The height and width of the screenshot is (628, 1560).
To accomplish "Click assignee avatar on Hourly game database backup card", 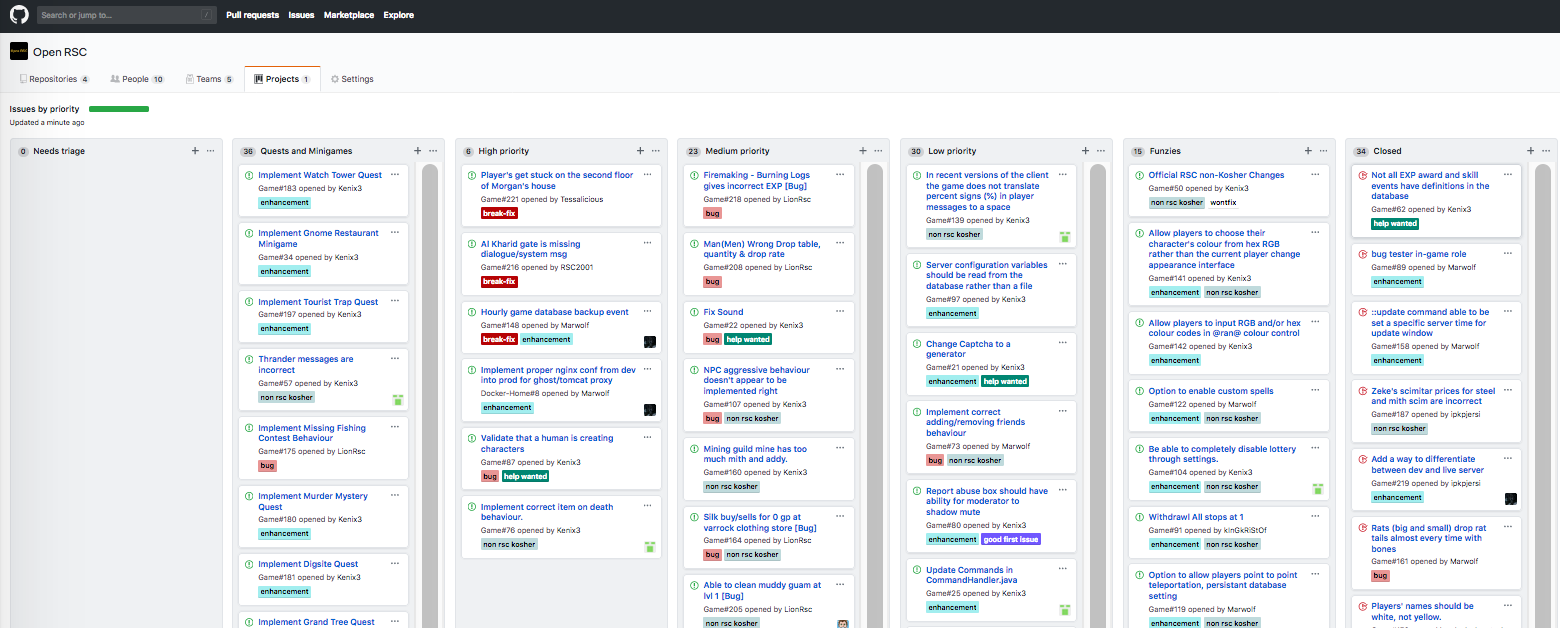I will 649,341.
